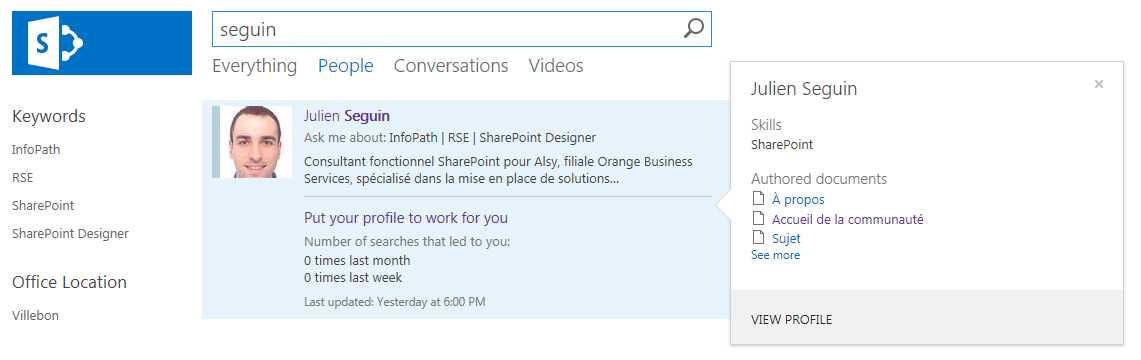Image resolution: width=1141 pixels, height=360 pixels.
Task: Click the VIEW PROFILE button
Action: [792, 320]
